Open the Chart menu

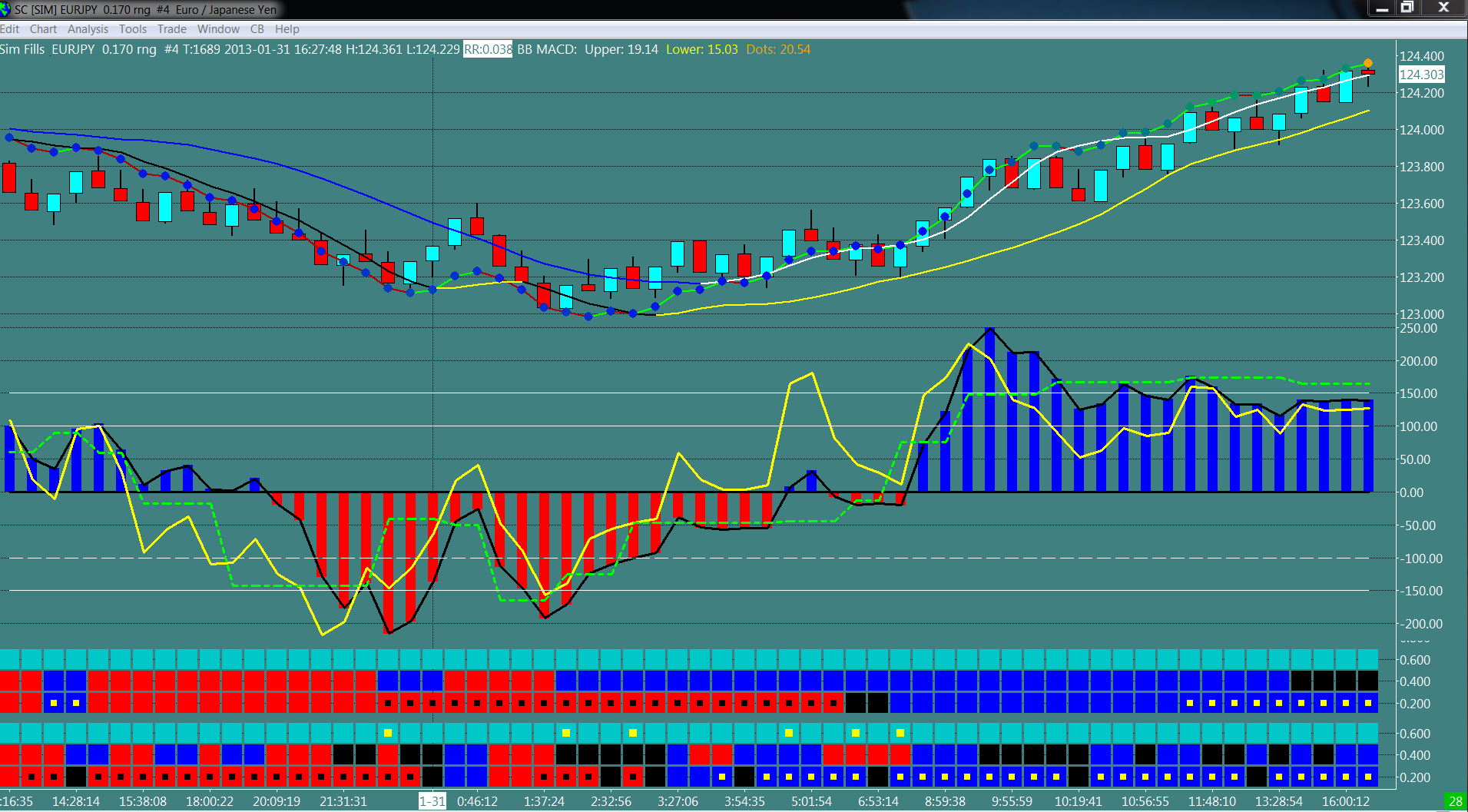tap(43, 29)
